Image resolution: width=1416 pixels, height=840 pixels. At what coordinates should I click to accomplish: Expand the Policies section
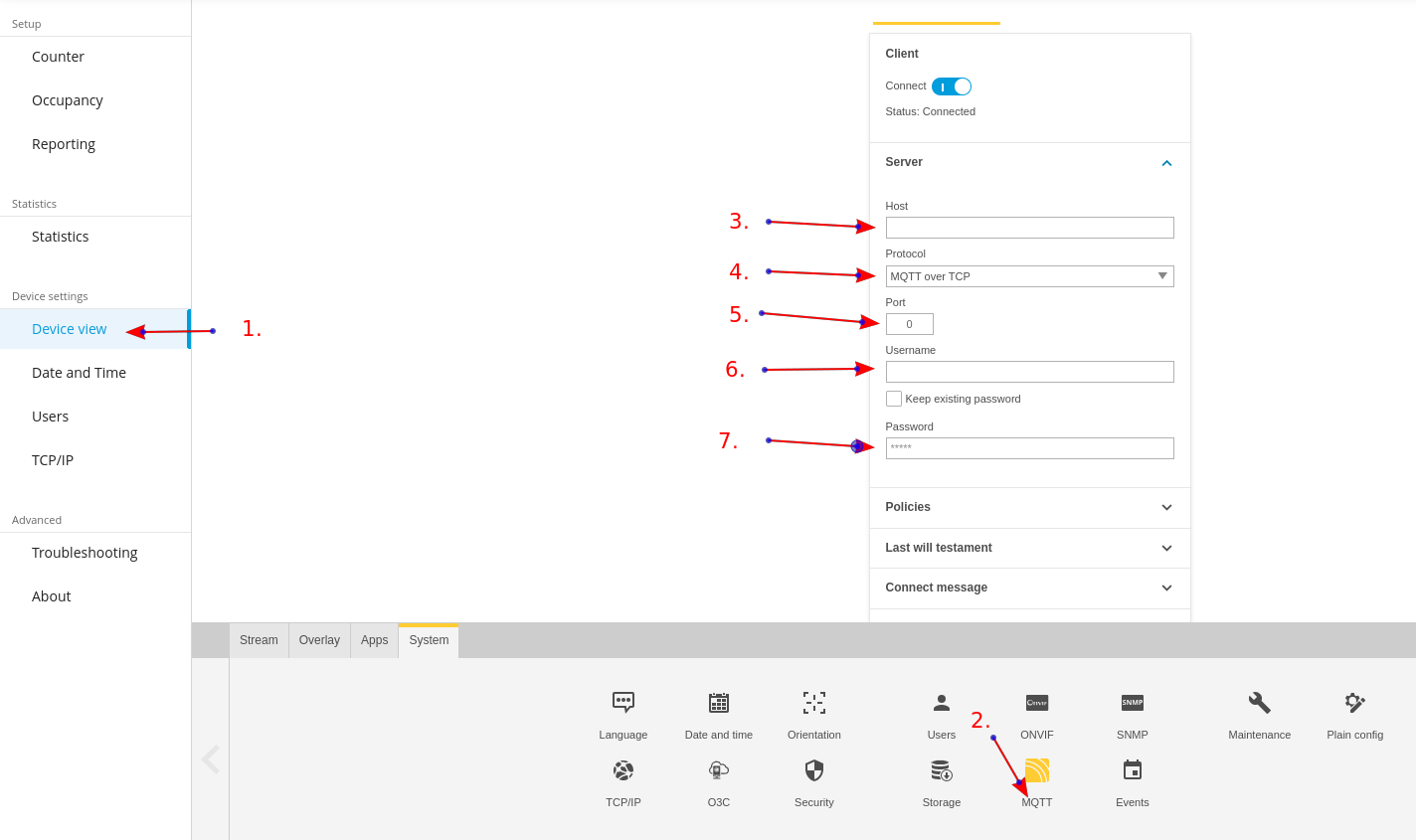1029,507
